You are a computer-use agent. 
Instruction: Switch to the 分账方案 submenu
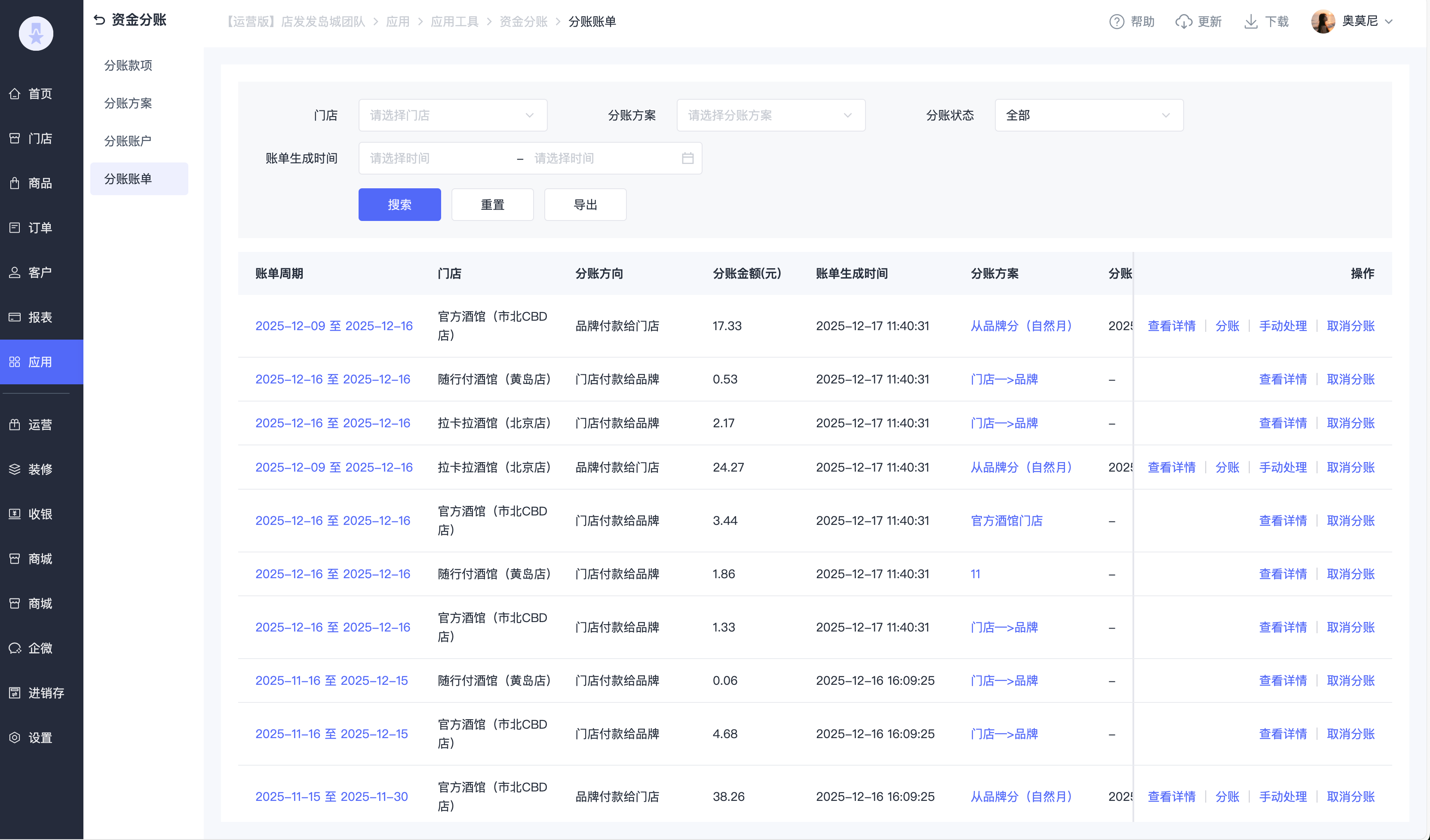[x=128, y=103]
